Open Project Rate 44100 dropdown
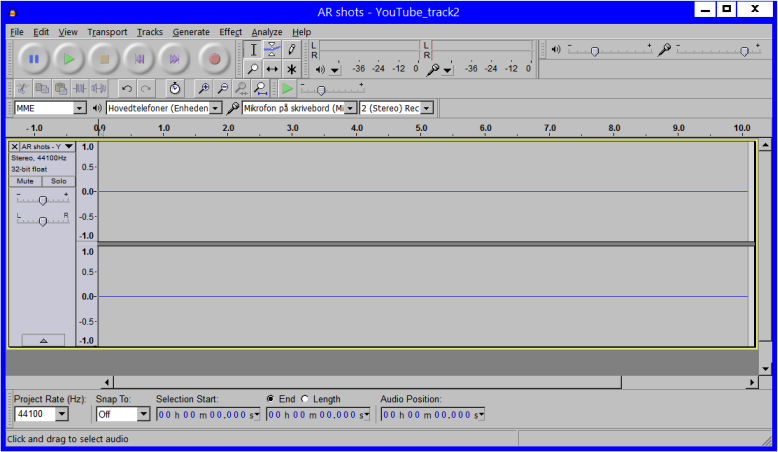778x452 pixels. pyautogui.click(x=62, y=414)
